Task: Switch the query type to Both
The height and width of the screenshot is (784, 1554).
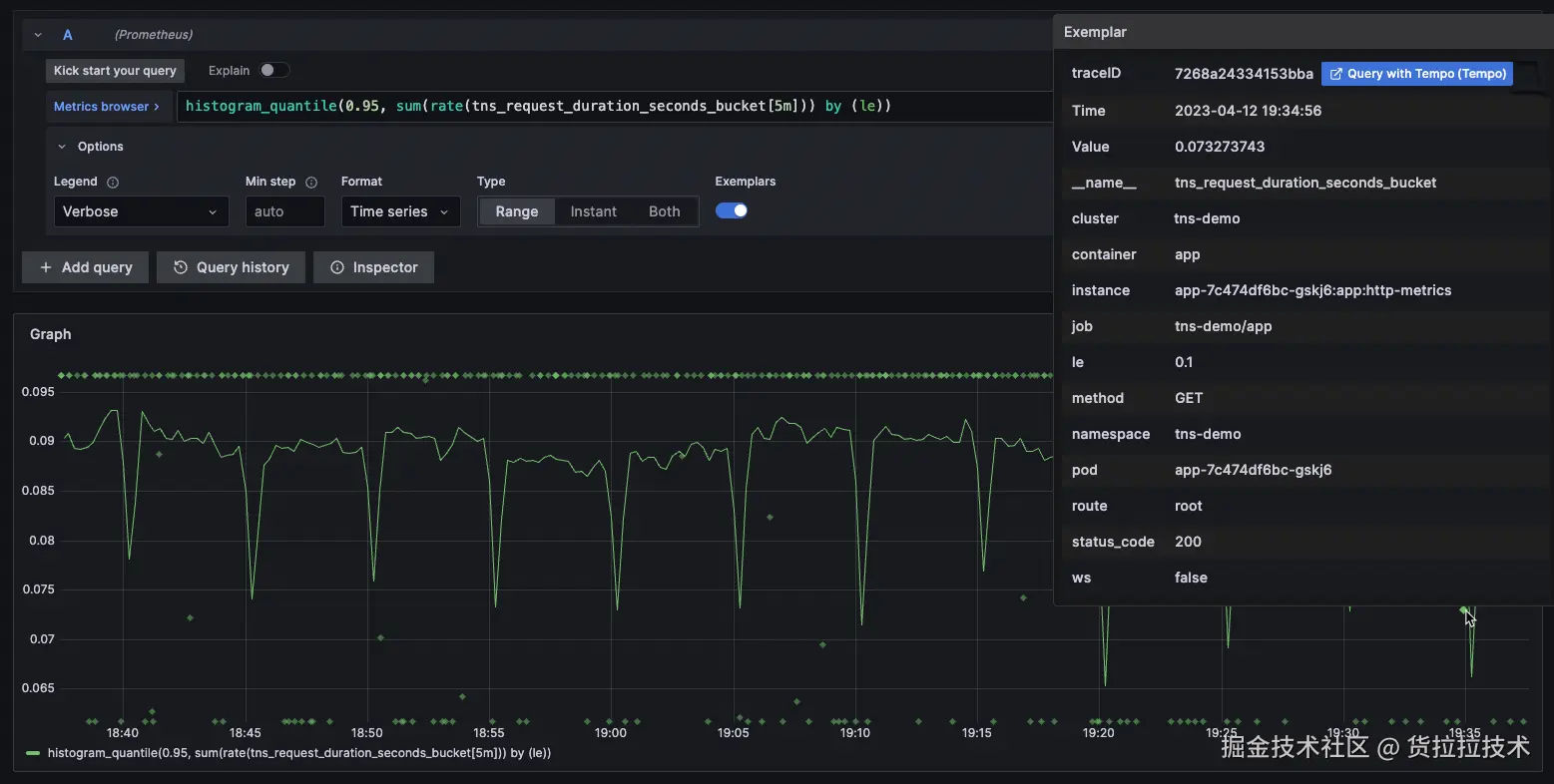Action: tap(664, 211)
